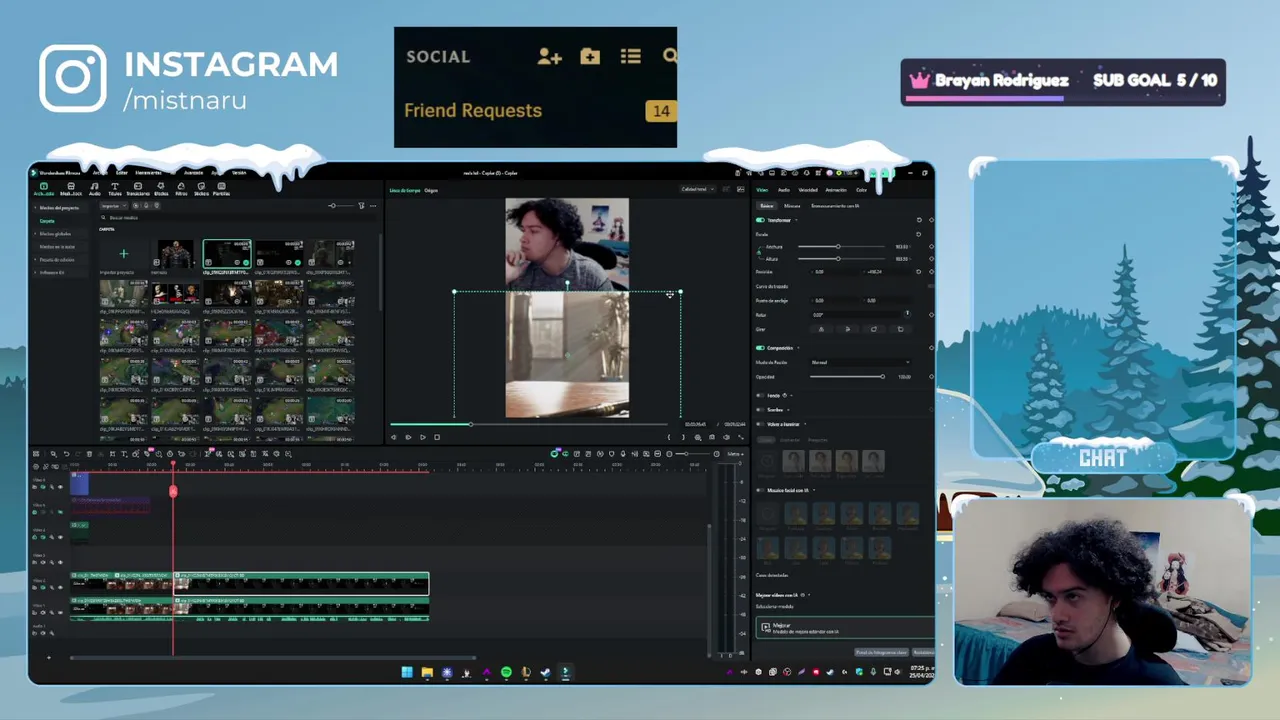Add keyframe diamond for Transformar
1280x720 pixels.
pos(932,220)
